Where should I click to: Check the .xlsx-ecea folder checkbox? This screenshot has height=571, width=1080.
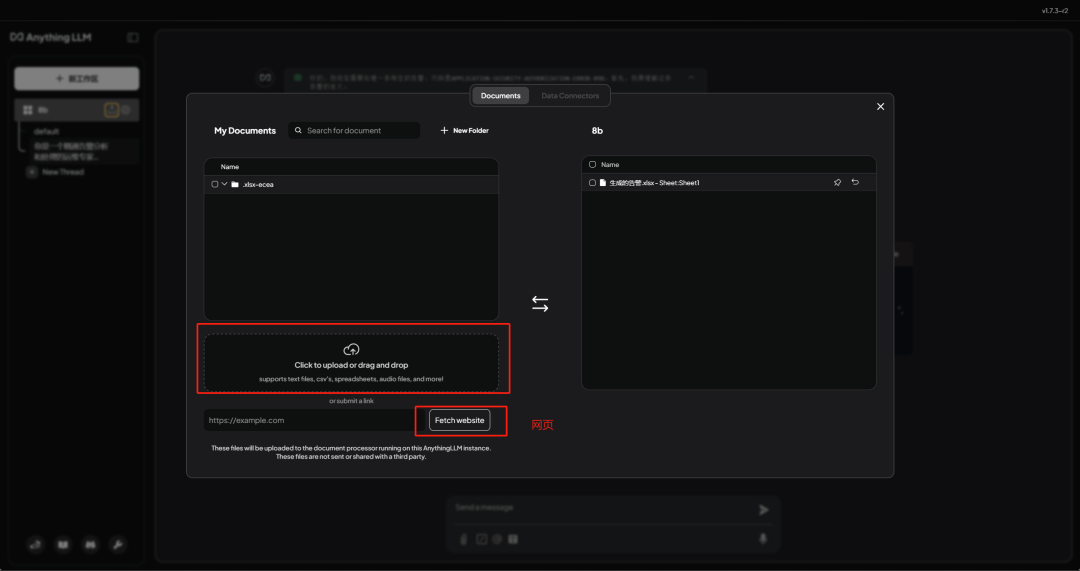pyautogui.click(x=215, y=184)
